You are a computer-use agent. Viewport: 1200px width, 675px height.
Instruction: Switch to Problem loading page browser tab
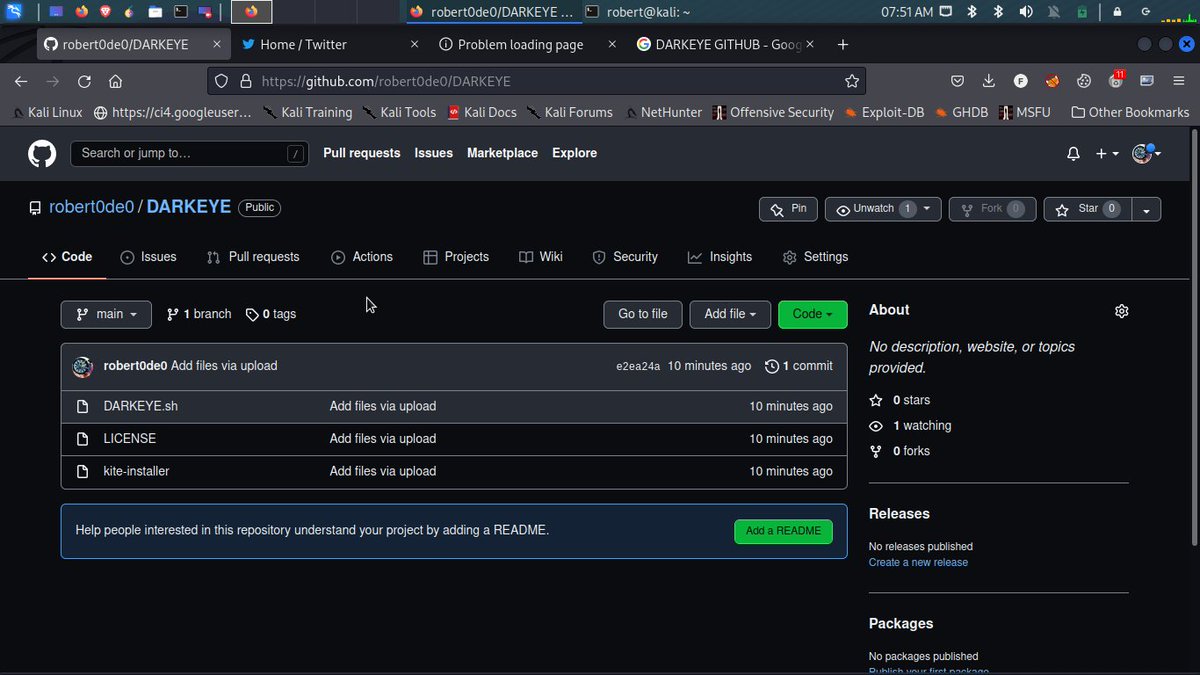coord(528,45)
